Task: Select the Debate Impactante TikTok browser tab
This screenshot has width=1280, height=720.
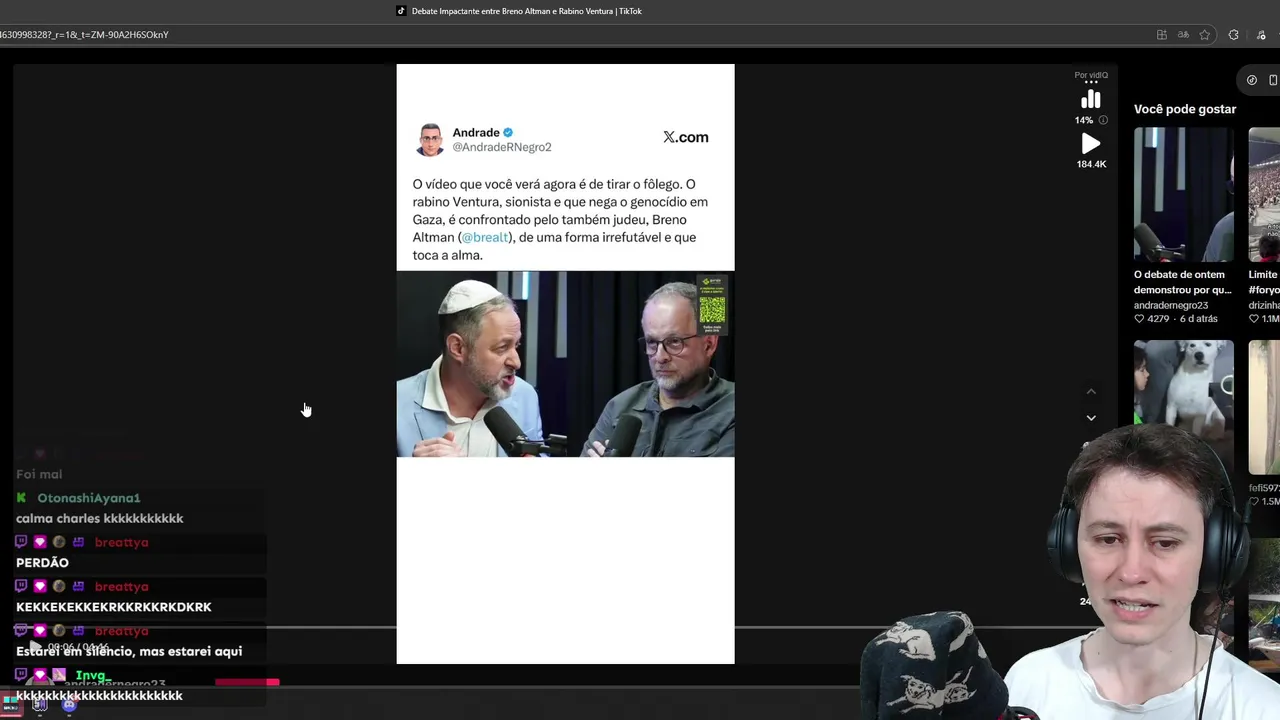Action: tap(520, 11)
